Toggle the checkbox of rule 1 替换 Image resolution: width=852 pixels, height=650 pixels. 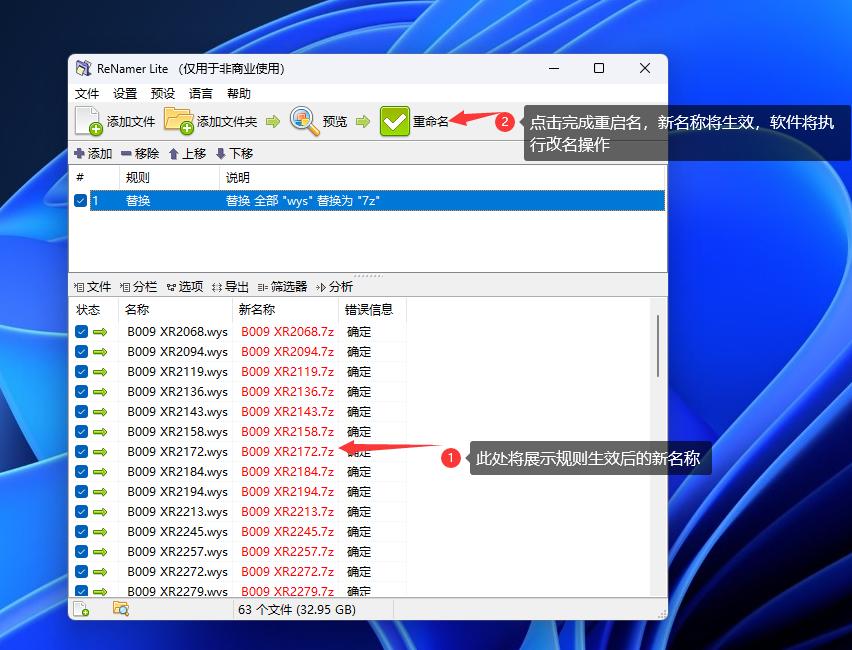(x=80, y=201)
